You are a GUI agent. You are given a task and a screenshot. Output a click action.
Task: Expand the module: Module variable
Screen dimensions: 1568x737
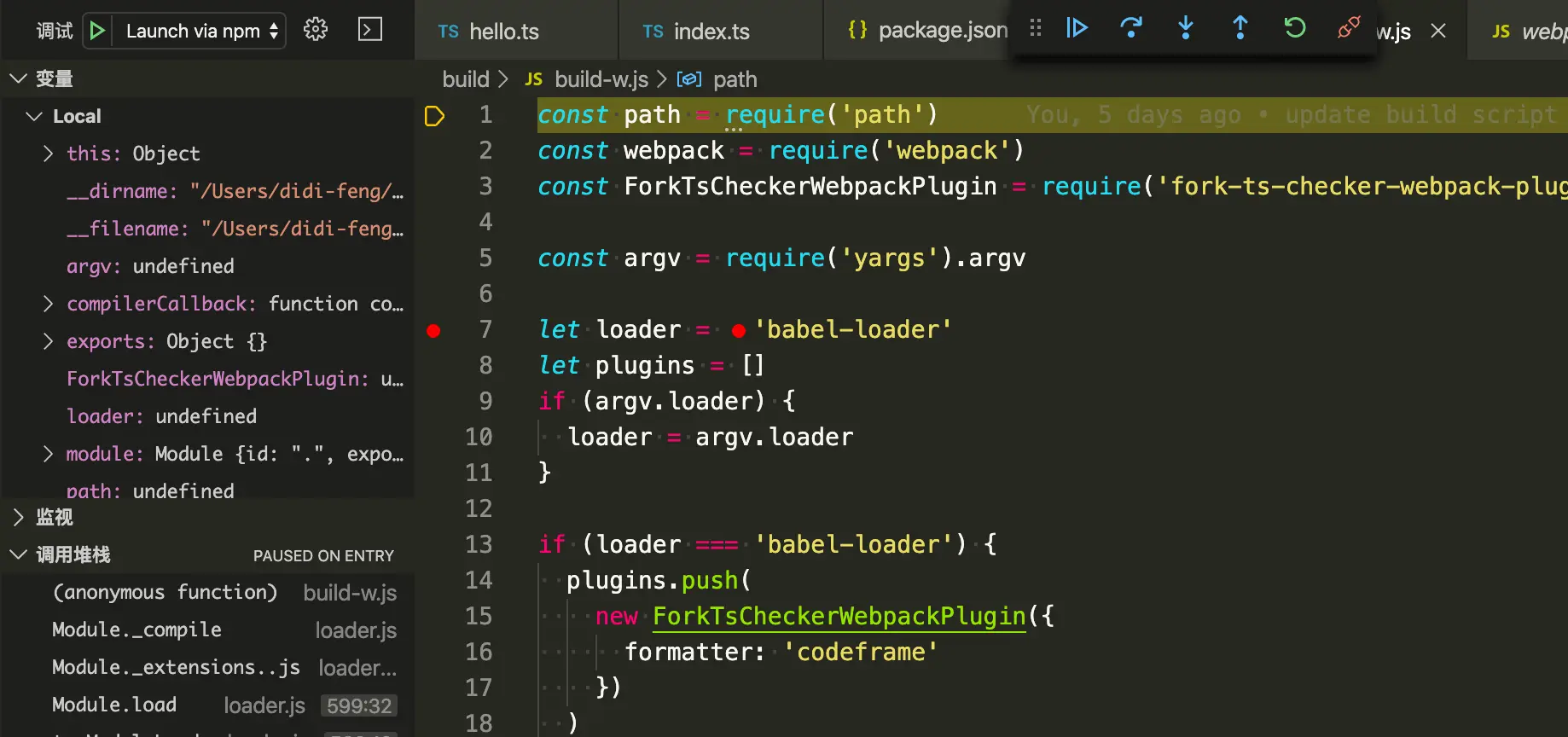tap(48, 454)
